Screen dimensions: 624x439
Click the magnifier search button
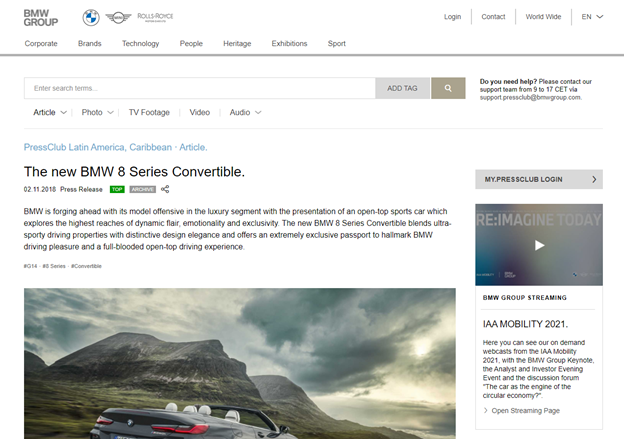pyautogui.click(x=448, y=88)
